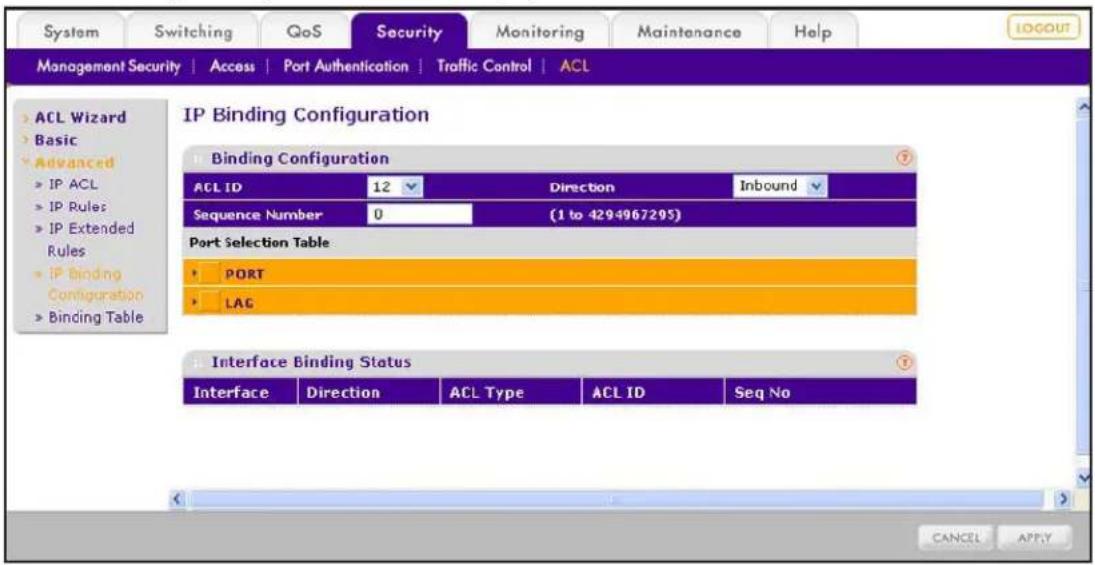This screenshot has width=1095, height=565.
Task: Open the Access submenu
Action: [232, 67]
